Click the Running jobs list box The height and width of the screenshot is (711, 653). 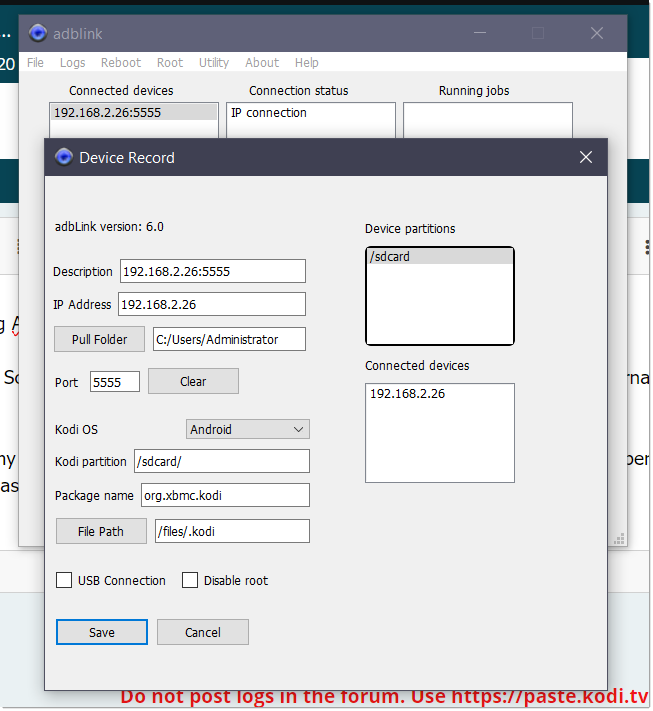[487, 120]
